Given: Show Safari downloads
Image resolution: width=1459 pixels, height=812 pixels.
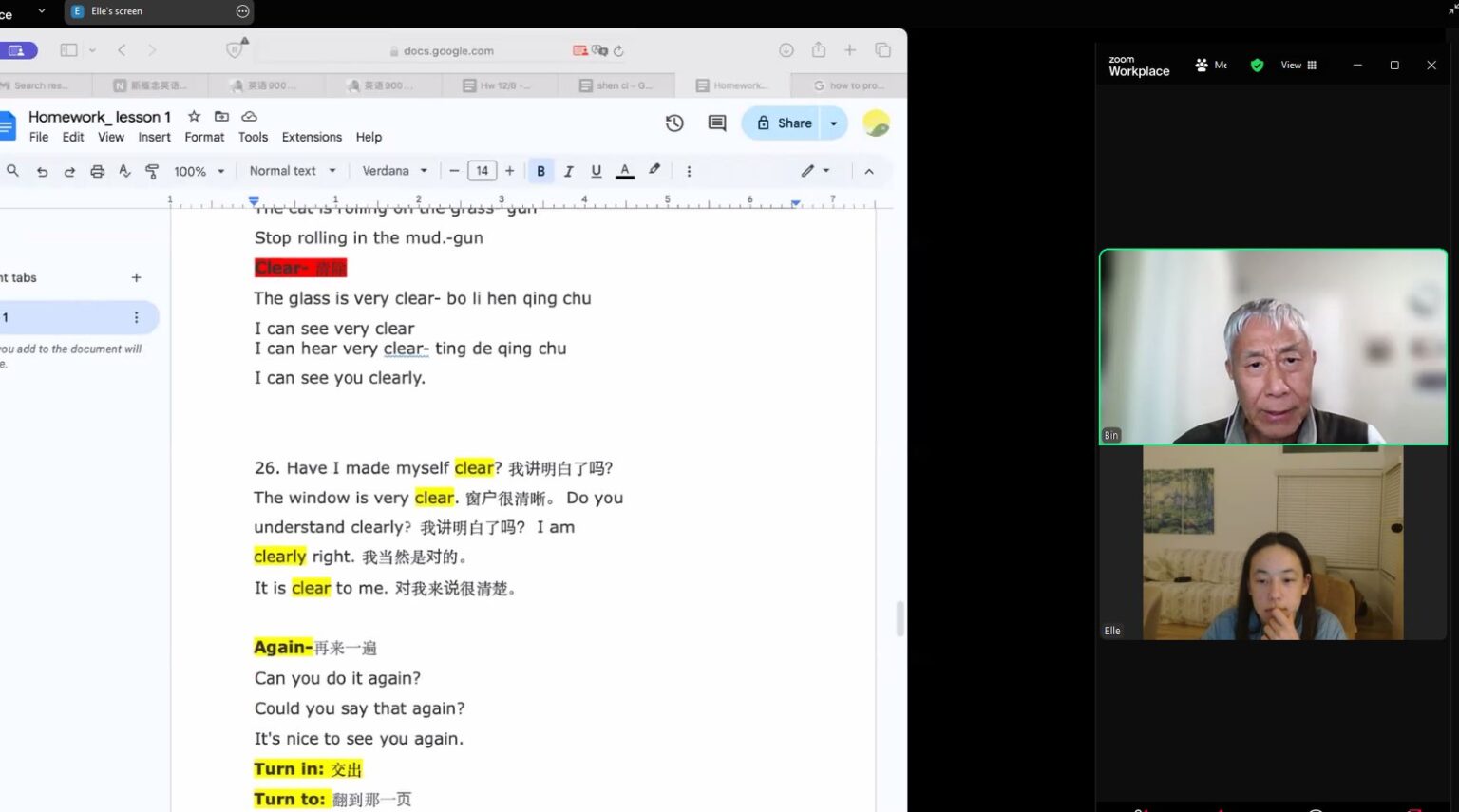Looking at the screenshot, I should pyautogui.click(x=786, y=50).
